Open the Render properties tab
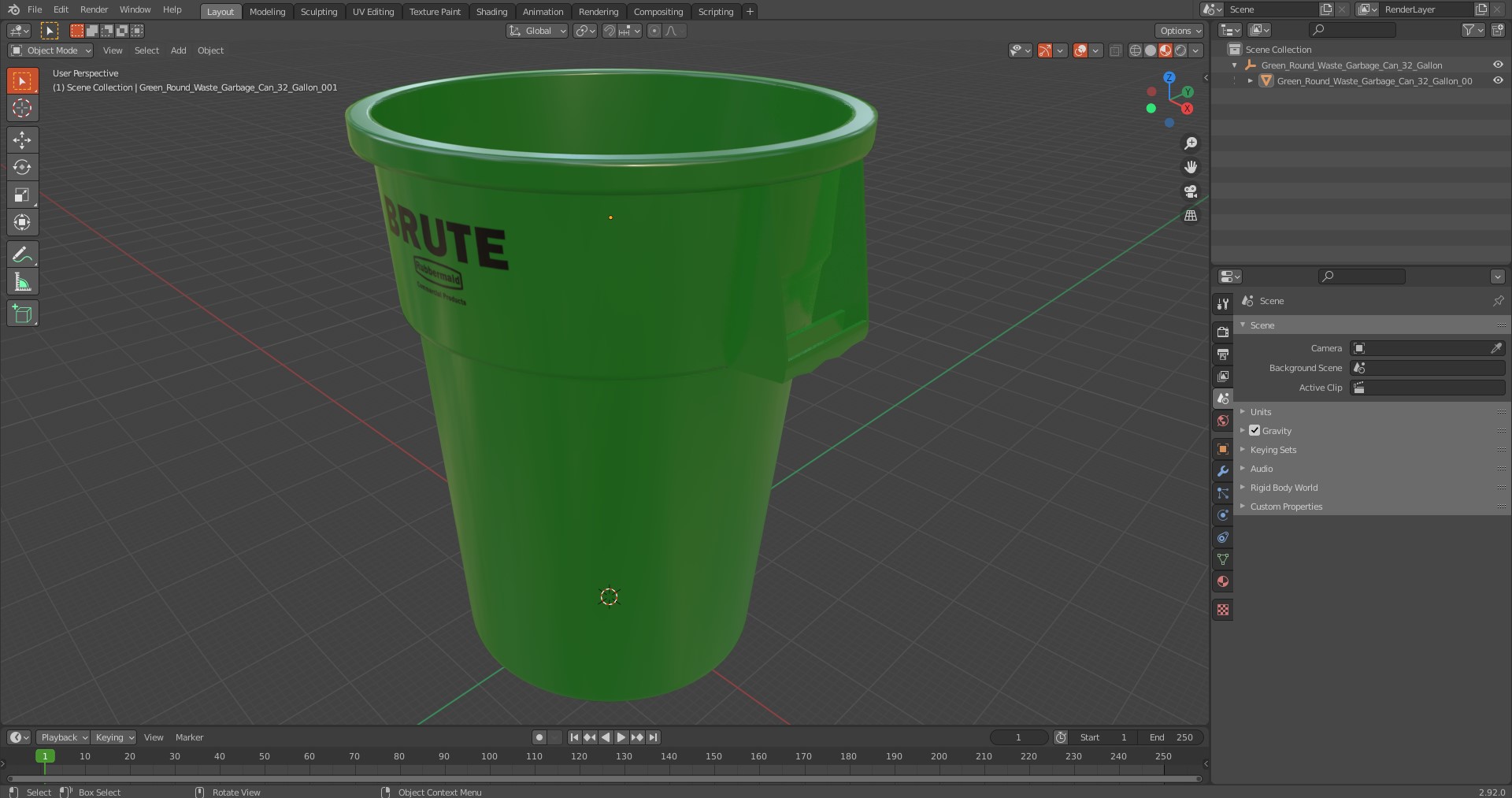The height and width of the screenshot is (798, 1512). coord(1223,332)
